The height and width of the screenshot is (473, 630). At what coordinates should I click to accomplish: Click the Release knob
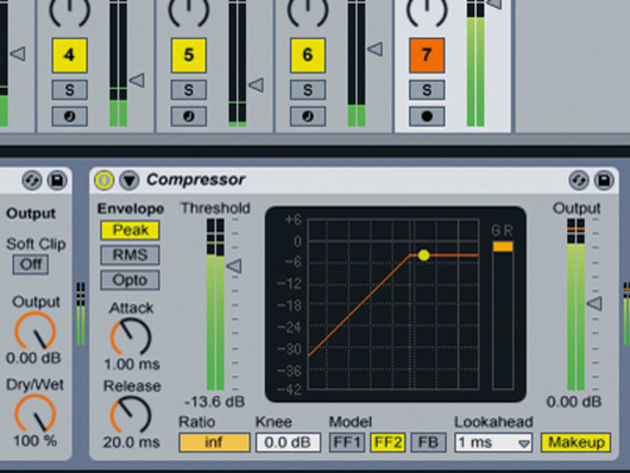pos(131,415)
